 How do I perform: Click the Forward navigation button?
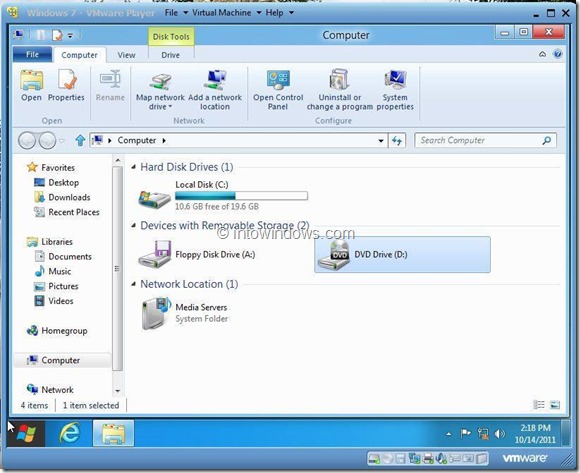47,141
